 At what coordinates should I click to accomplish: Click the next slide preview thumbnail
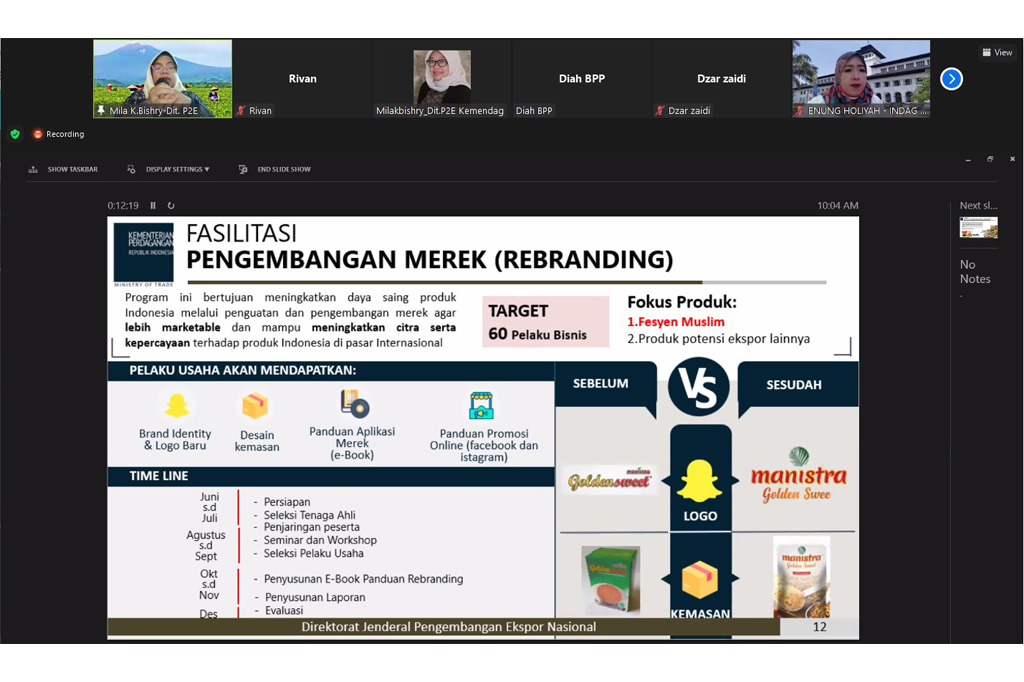coord(978,228)
